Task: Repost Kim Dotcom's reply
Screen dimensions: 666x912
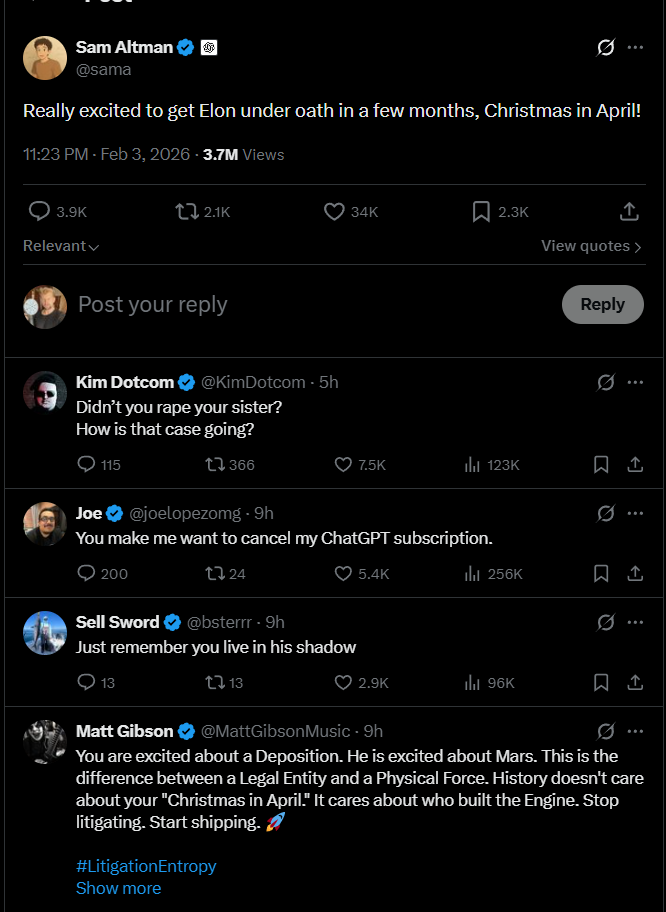Action: [214, 464]
